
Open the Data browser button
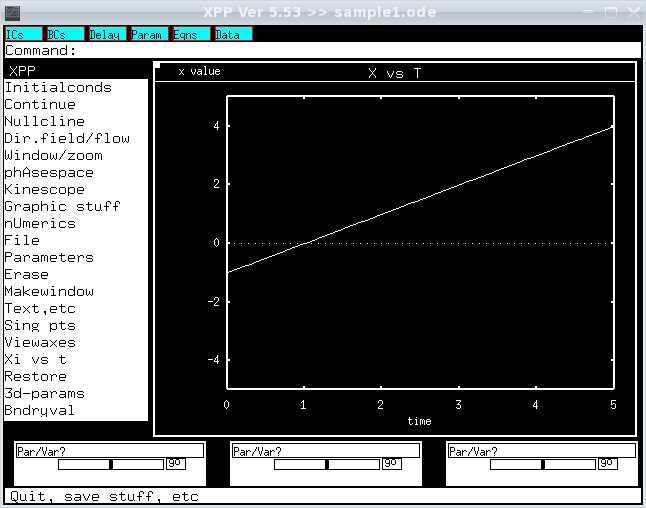coord(234,34)
